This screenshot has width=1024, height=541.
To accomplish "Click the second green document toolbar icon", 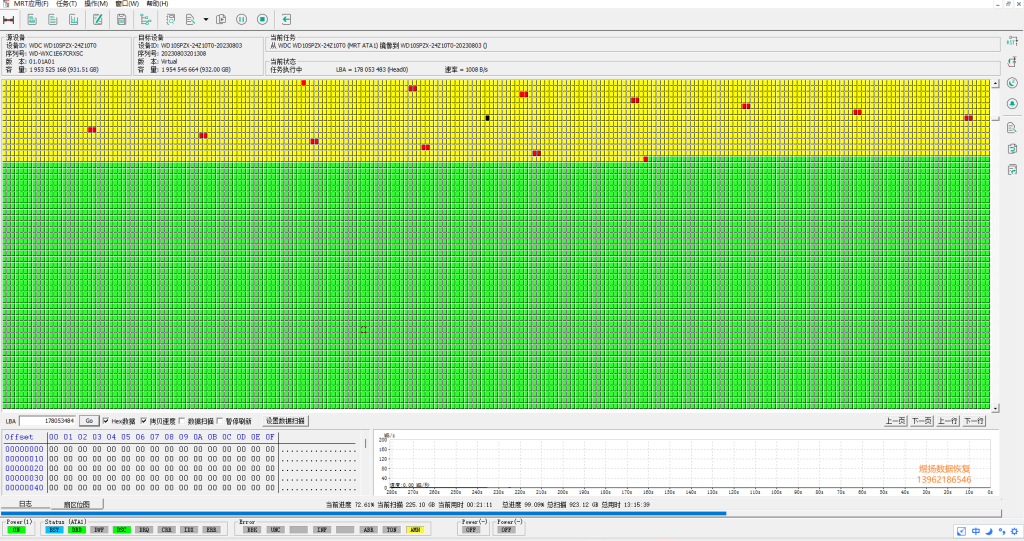I will tap(52, 20).
